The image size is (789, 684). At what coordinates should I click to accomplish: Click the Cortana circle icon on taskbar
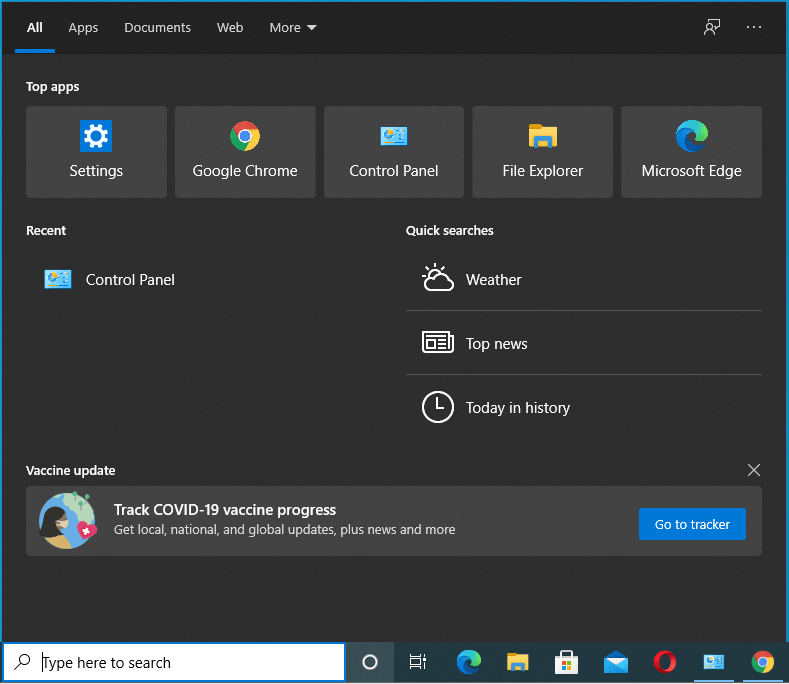pos(370,662)
